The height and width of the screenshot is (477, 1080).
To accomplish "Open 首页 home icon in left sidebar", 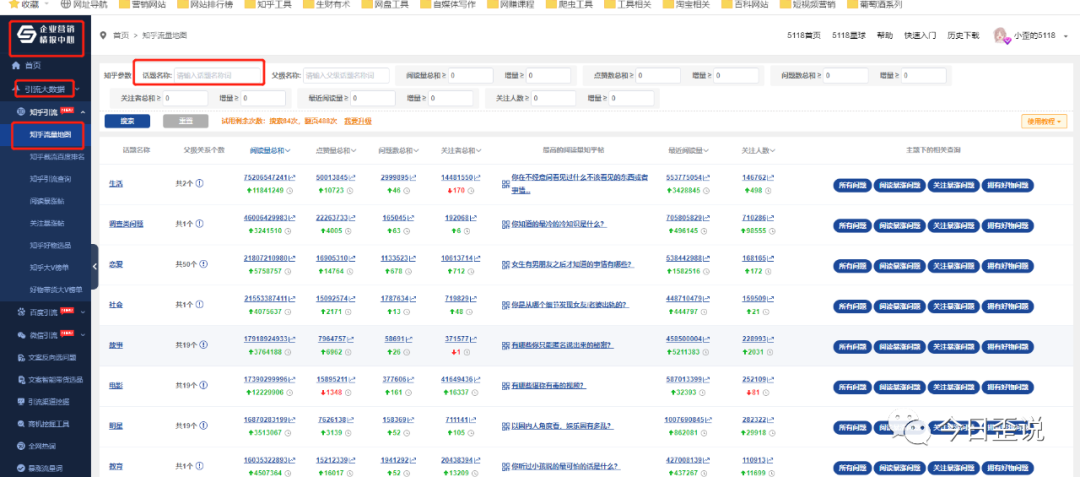I will tap(16, 65).
